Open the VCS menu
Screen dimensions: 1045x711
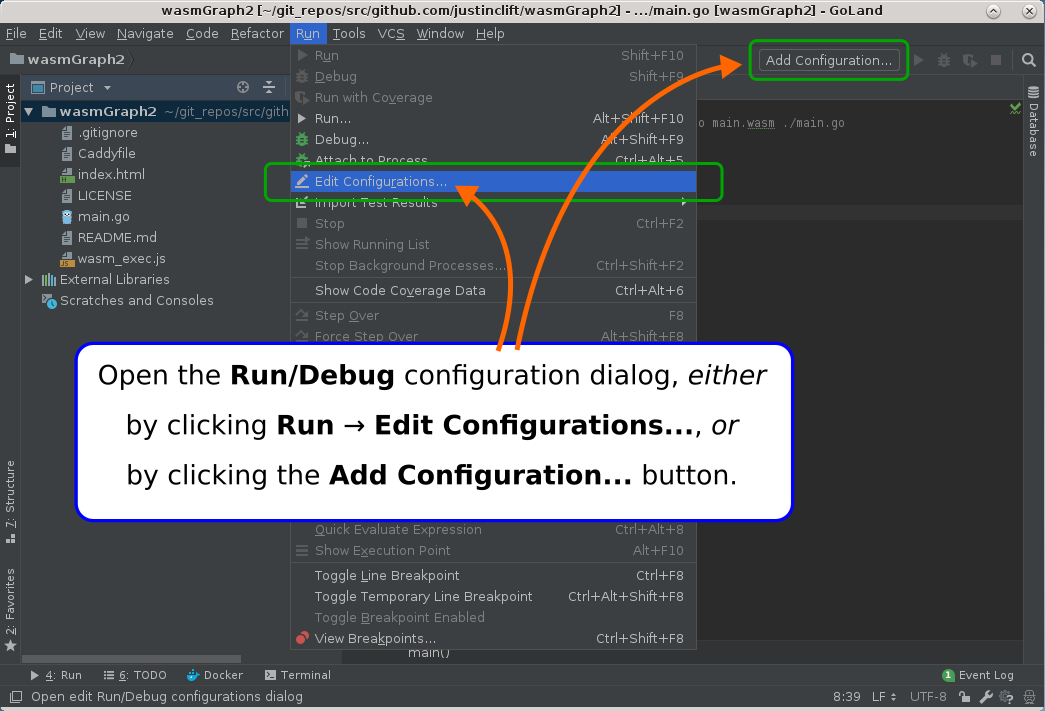(x=391, y=33)
